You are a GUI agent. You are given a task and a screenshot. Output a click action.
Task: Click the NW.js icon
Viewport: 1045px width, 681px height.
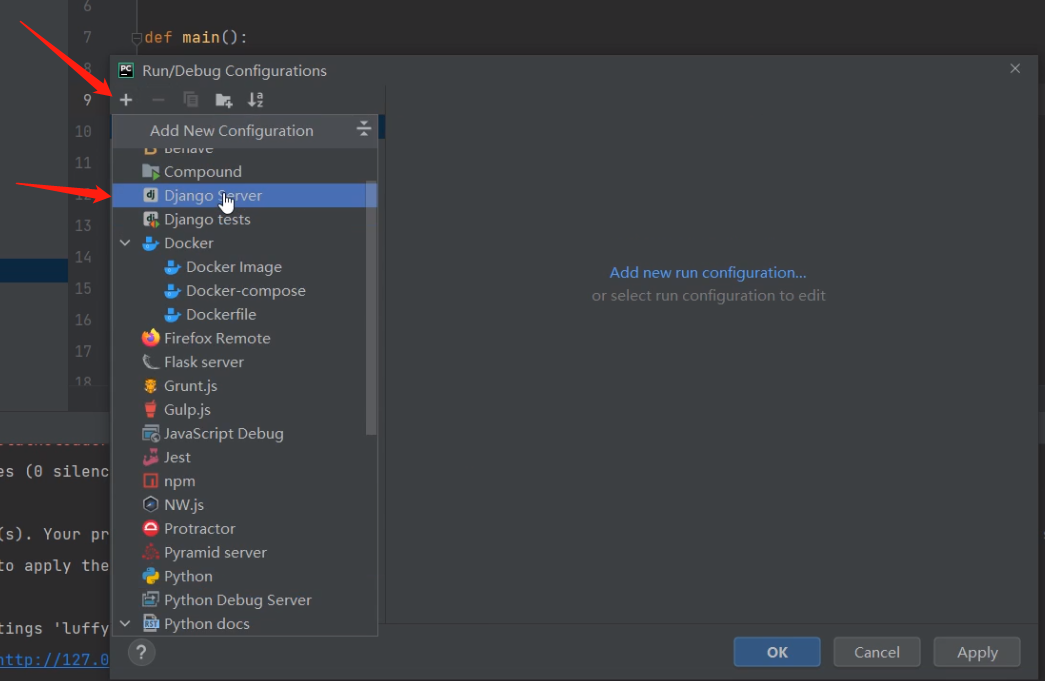(x=151, y=504)
